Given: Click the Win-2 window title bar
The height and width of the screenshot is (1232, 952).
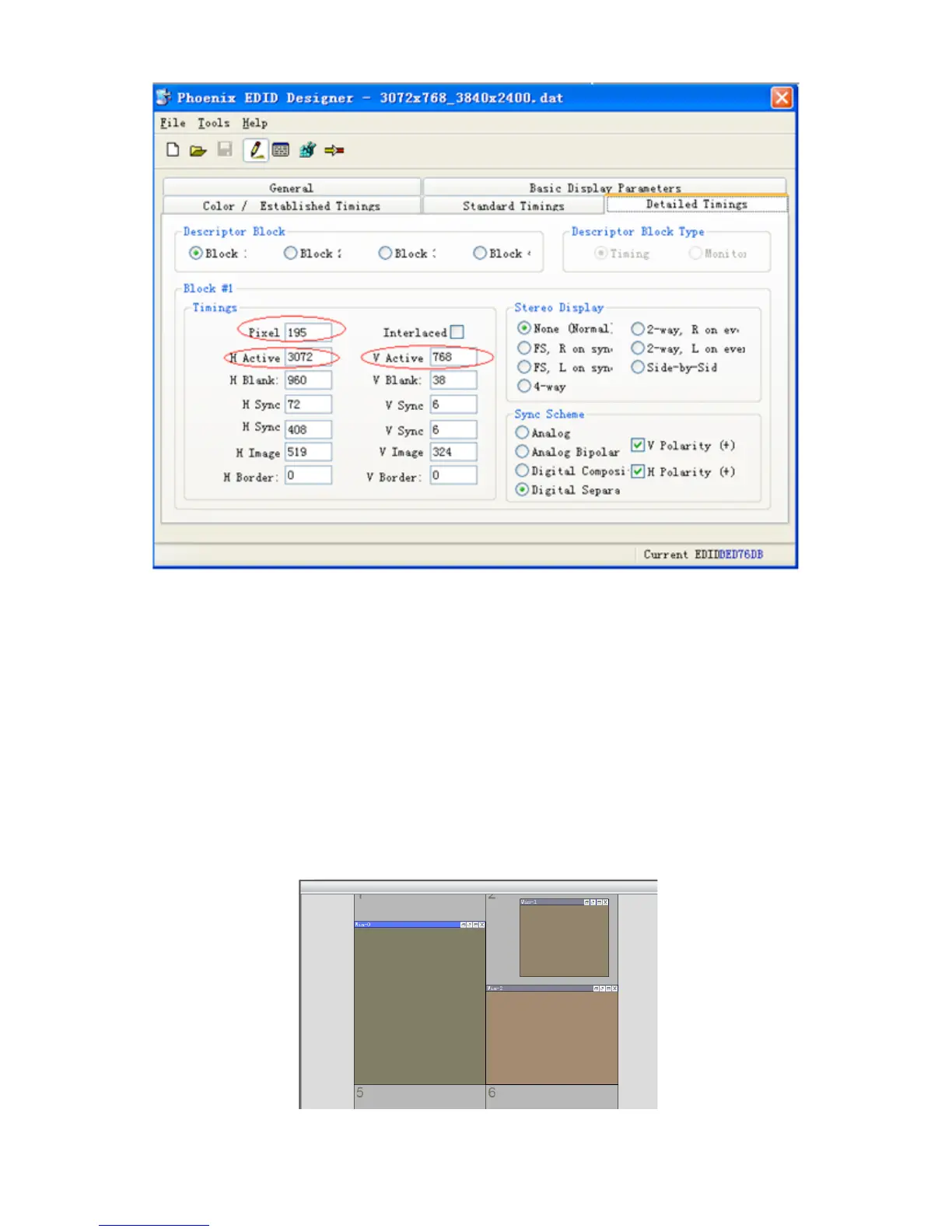Looking at the screenshot, I should [x=551, y=989].
